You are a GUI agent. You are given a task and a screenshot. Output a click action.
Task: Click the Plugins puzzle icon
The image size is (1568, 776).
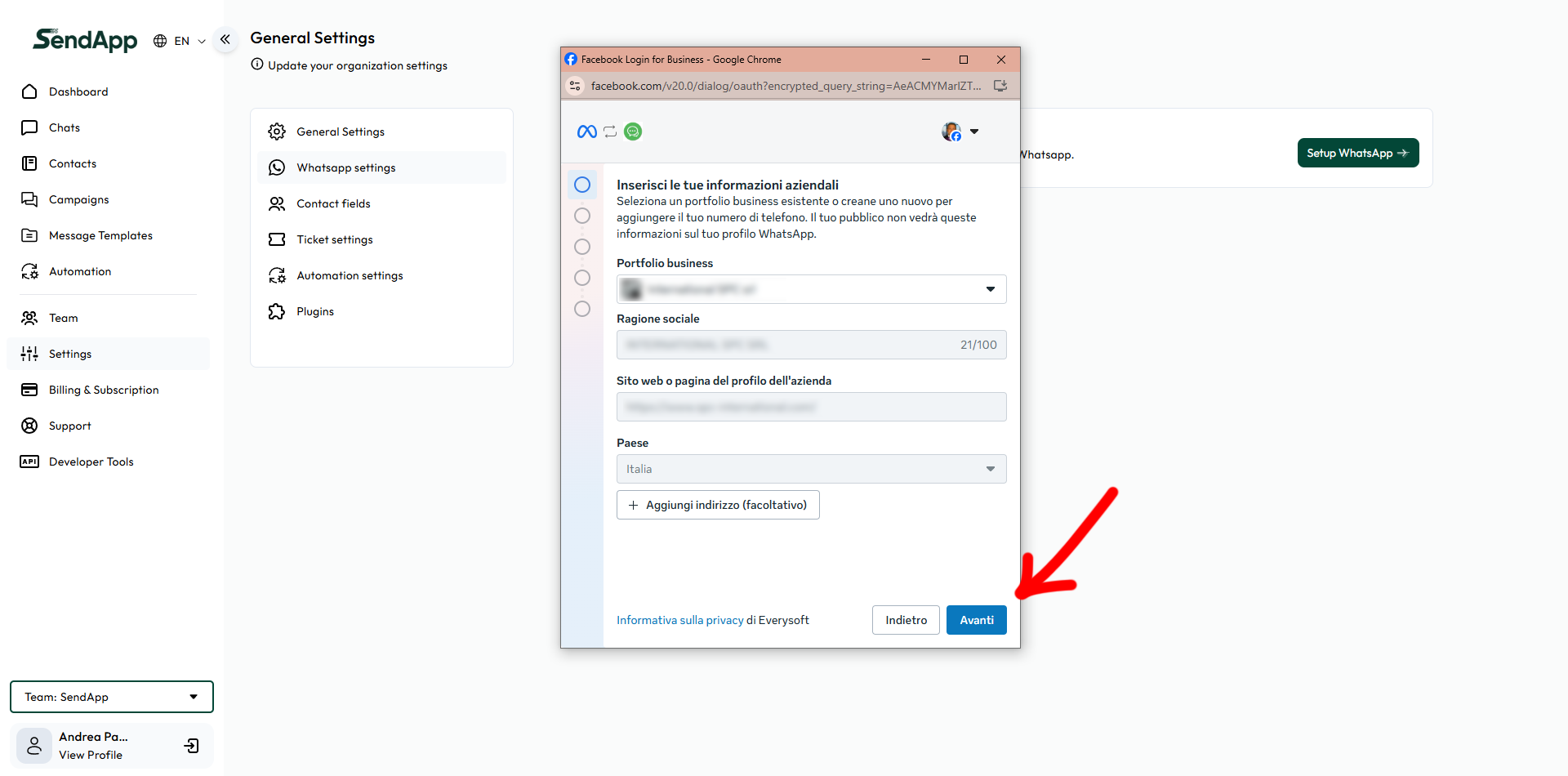[x=277, y=311]
